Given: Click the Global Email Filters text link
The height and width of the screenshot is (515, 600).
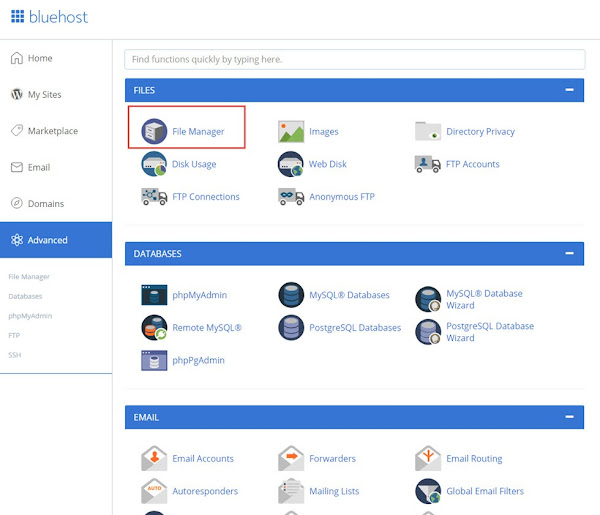Looking at the screenshot, I should pyautogui.click(x=485, y=491).
